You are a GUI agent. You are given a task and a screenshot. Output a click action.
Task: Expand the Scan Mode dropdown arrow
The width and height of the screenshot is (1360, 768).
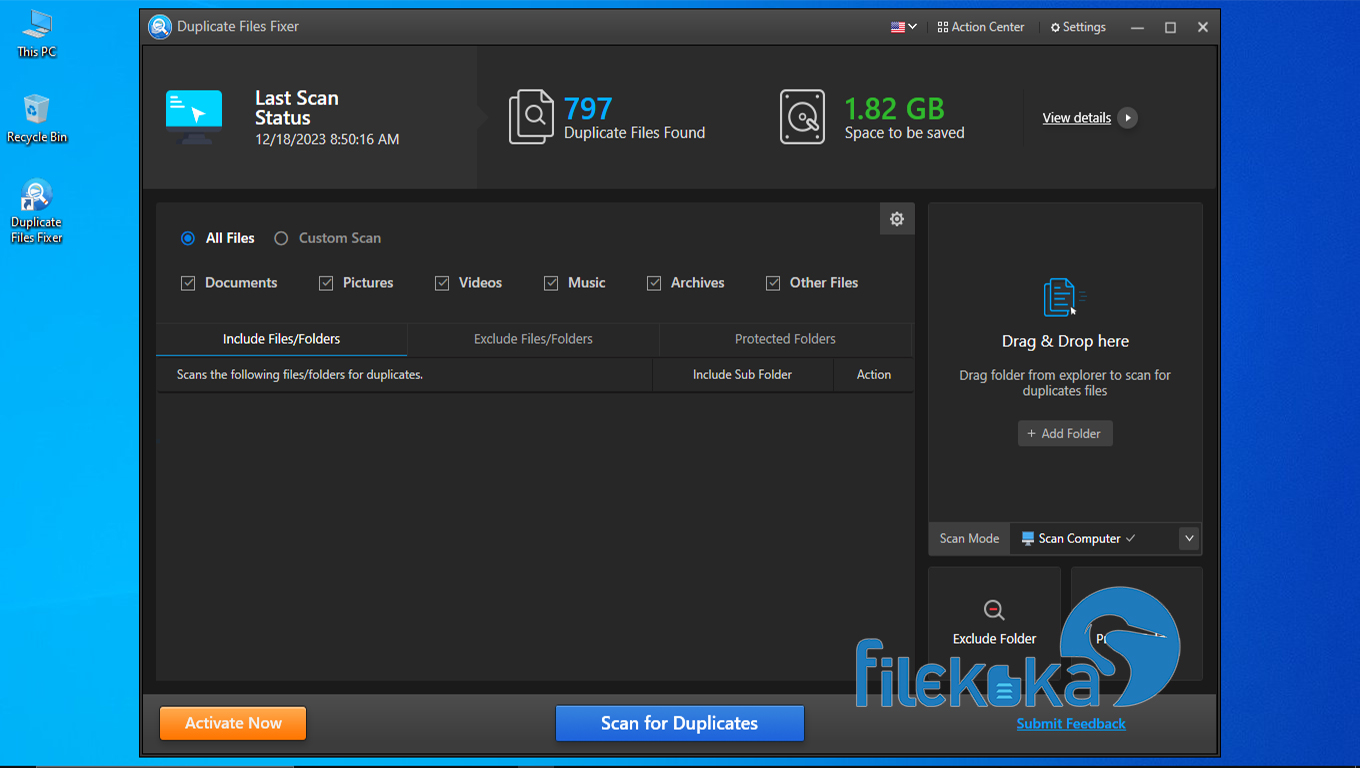(1189, 539)
